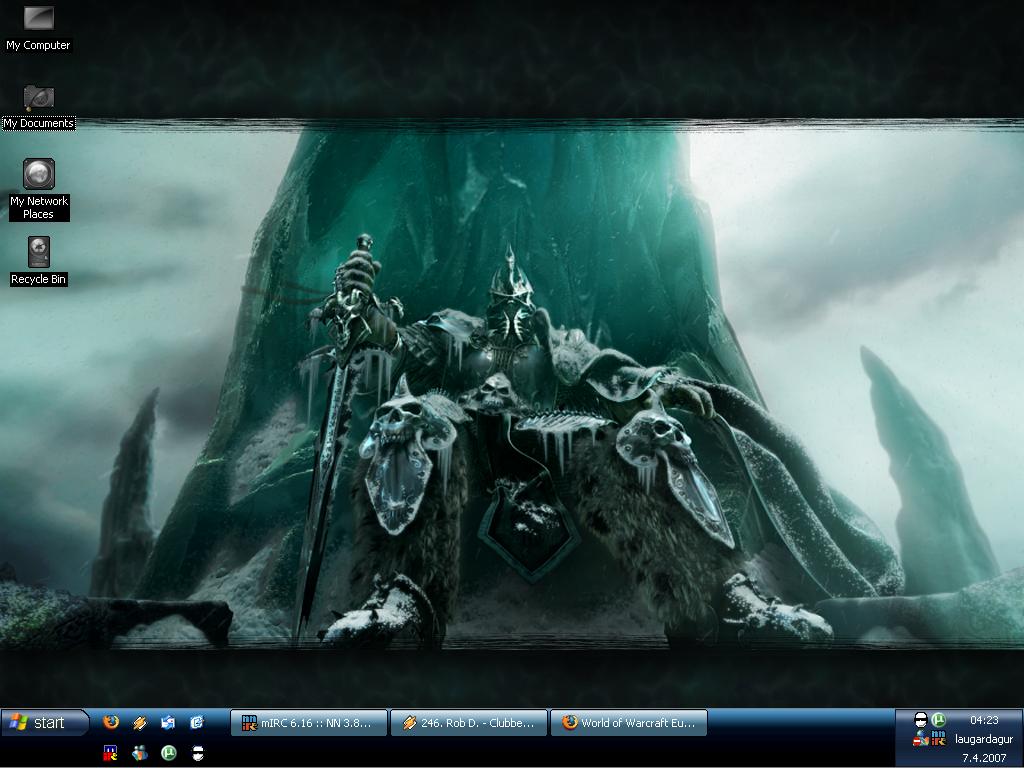Click the date 7.4.2007 in tray
Screen dimensions: 1024x768
(984, 758)
